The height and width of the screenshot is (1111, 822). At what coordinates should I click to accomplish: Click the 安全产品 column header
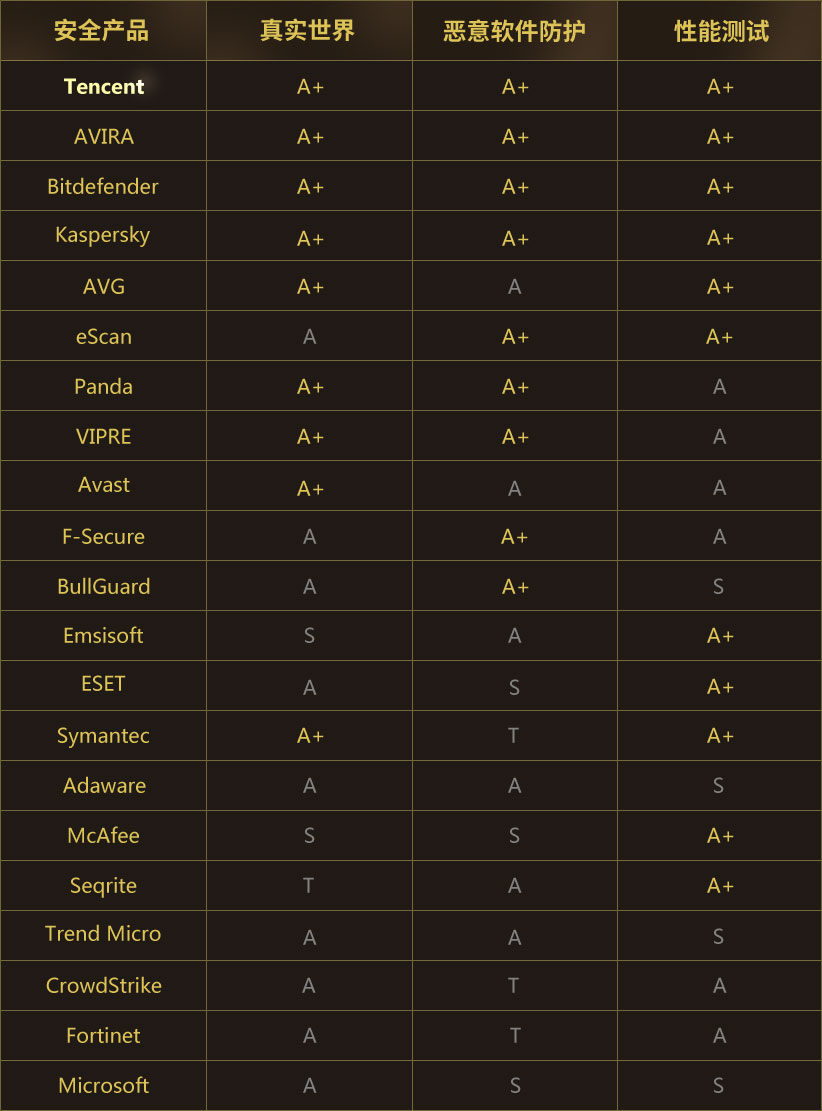(101, 30)
